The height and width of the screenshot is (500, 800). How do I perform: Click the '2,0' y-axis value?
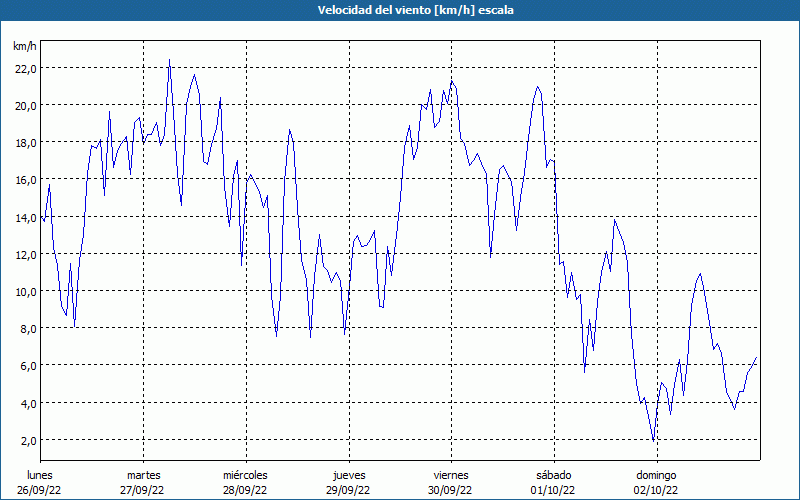28,441
